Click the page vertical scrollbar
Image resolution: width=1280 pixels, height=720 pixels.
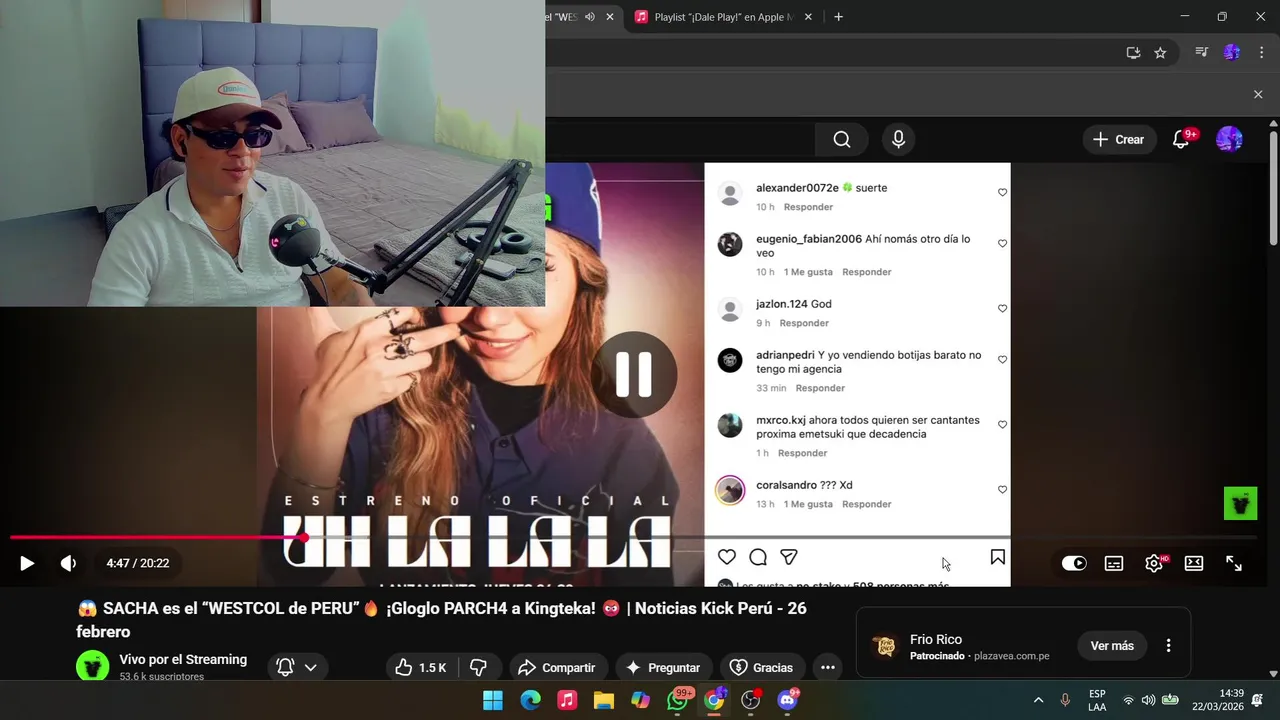pyautogui.click(x=1273, y=187)
